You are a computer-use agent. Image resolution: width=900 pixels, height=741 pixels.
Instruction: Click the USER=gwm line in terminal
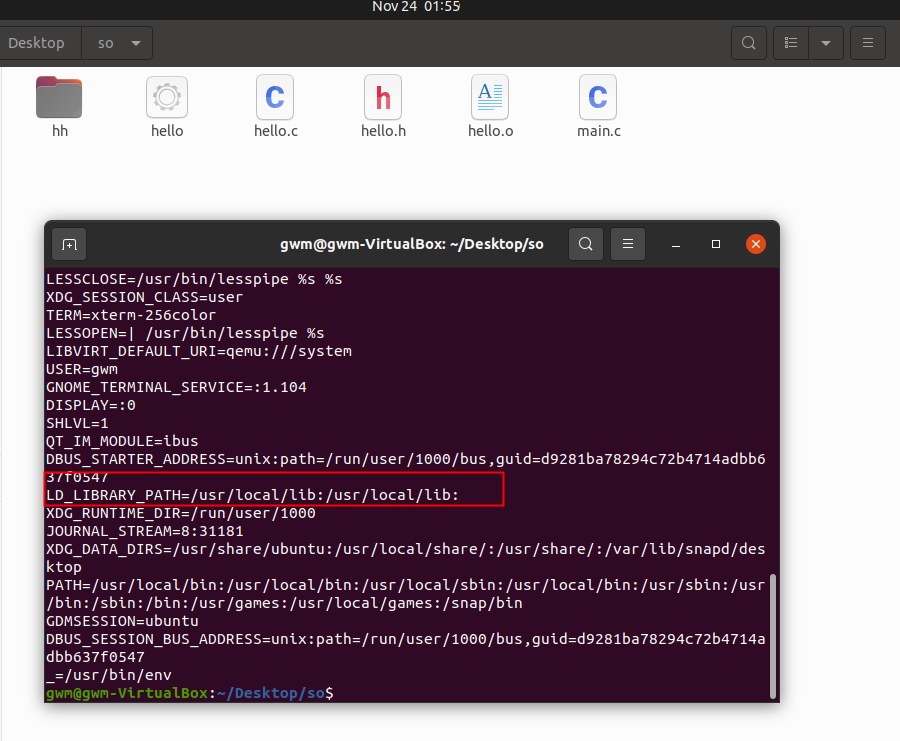tap(82, 369)
